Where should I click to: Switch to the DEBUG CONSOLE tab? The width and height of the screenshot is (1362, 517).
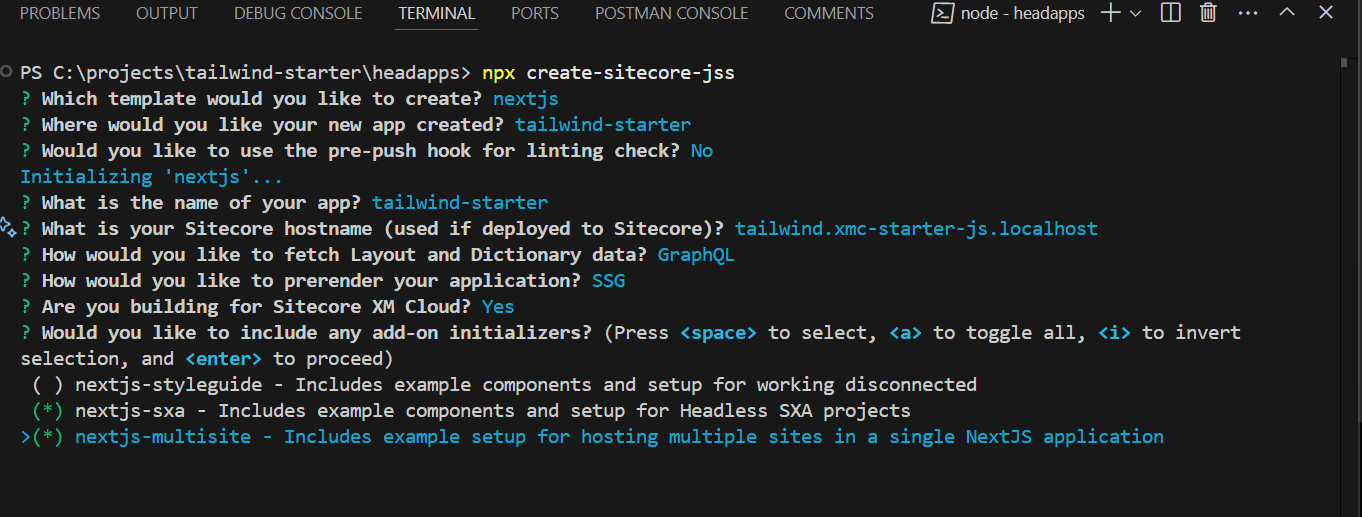(x=298, y=14)
